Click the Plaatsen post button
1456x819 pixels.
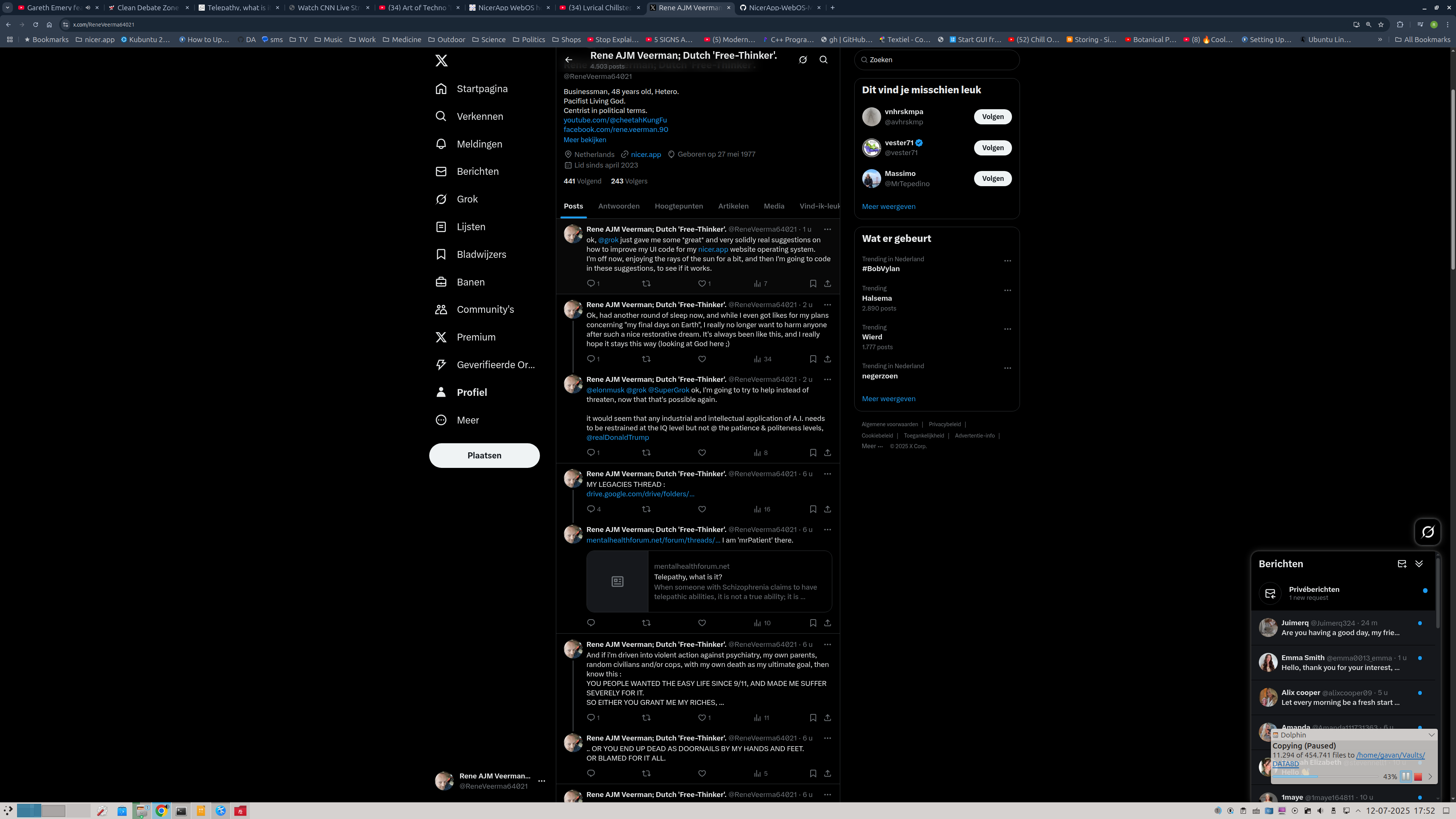(x=485, y=455)
